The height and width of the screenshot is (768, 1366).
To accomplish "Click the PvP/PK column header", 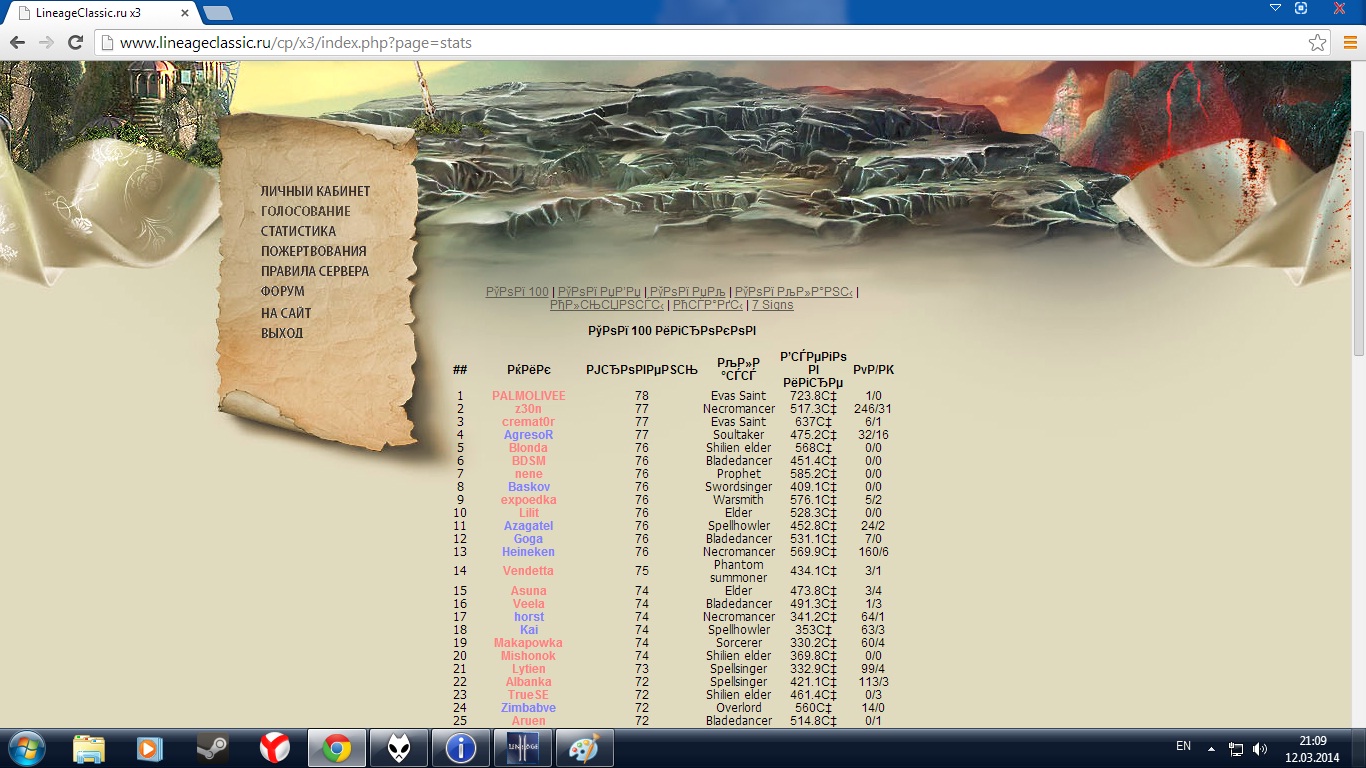I will [x=873, y=370].
